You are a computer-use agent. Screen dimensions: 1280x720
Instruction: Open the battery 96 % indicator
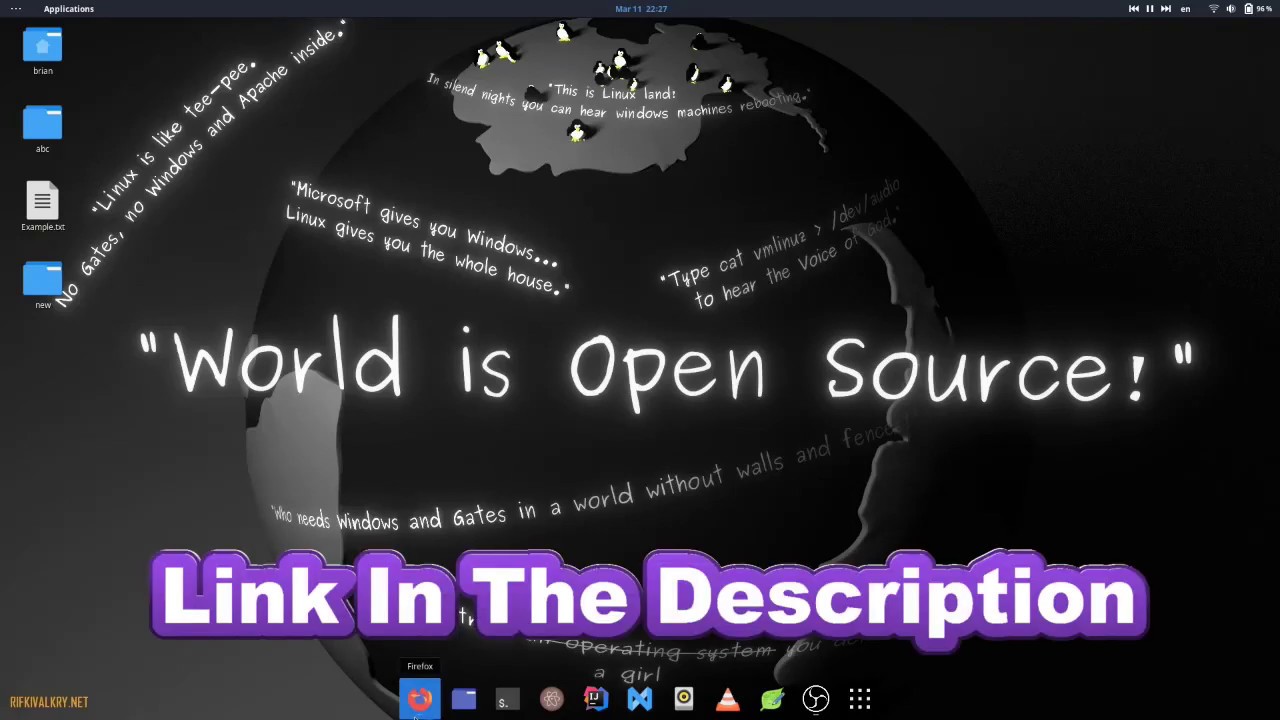1257,9
